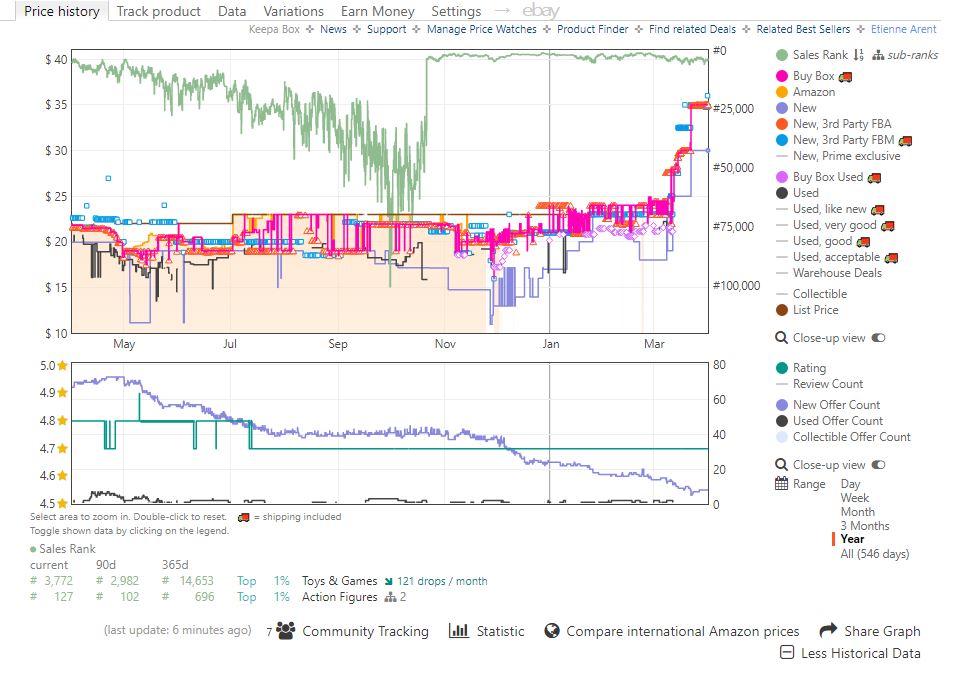
Task: Click truck icon beside Used, acceptable
Action: pos(891,258)
